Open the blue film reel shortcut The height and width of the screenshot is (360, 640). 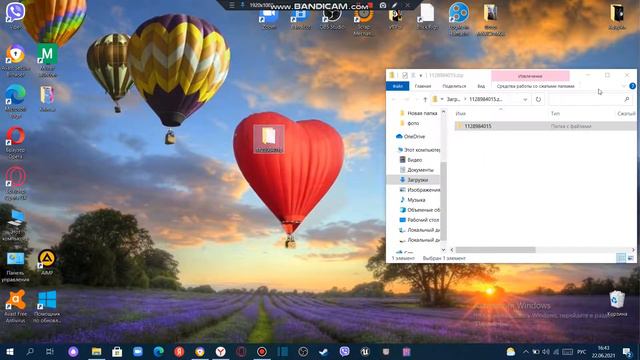459,18
